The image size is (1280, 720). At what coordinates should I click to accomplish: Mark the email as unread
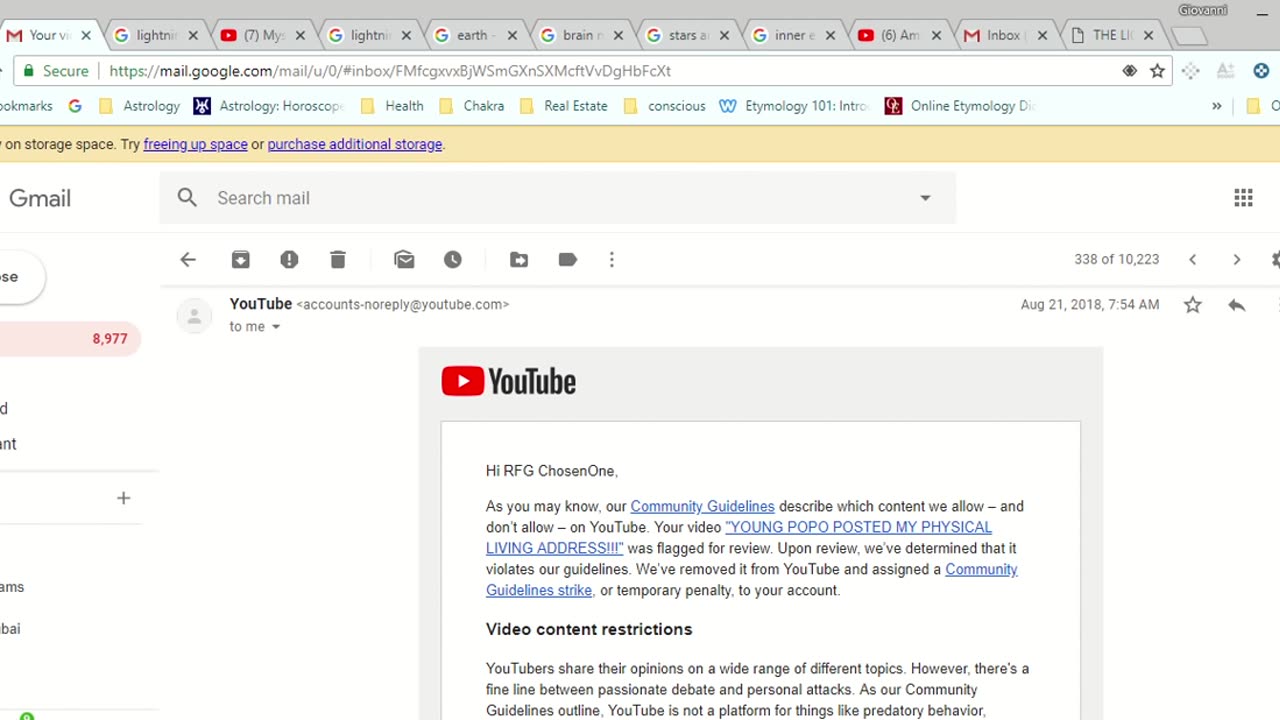(x=404, y=260)
